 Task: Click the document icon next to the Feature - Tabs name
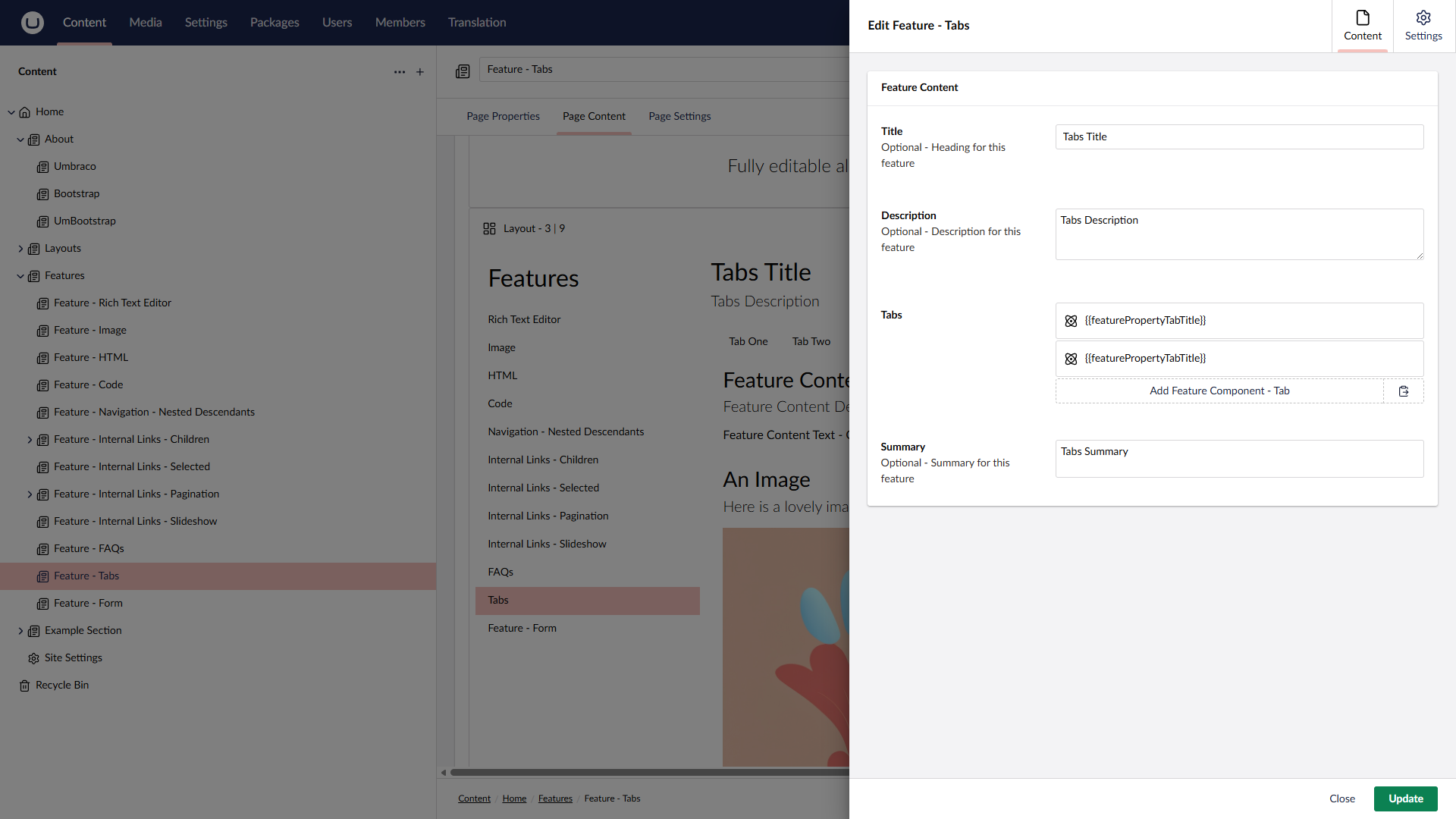point(463,71)
